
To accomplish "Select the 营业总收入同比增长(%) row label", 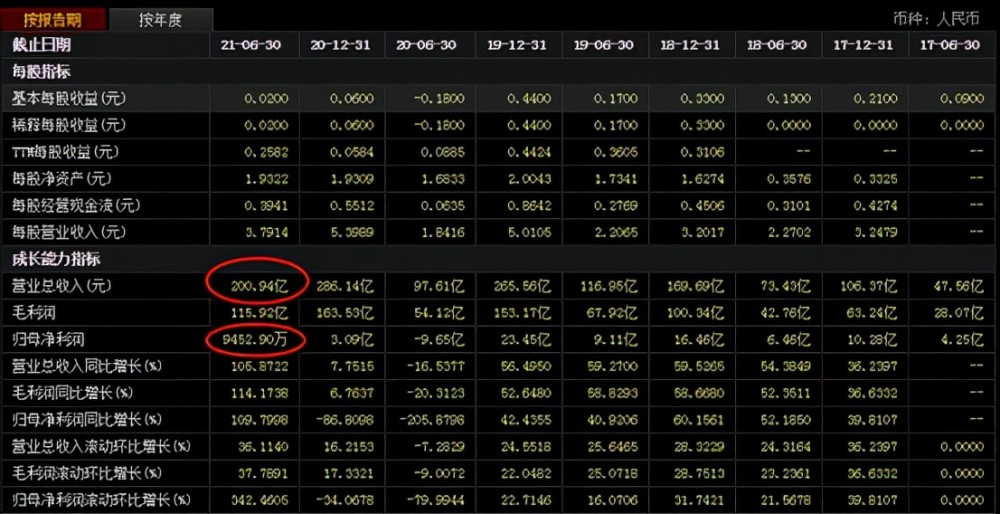I will point(86,367).
